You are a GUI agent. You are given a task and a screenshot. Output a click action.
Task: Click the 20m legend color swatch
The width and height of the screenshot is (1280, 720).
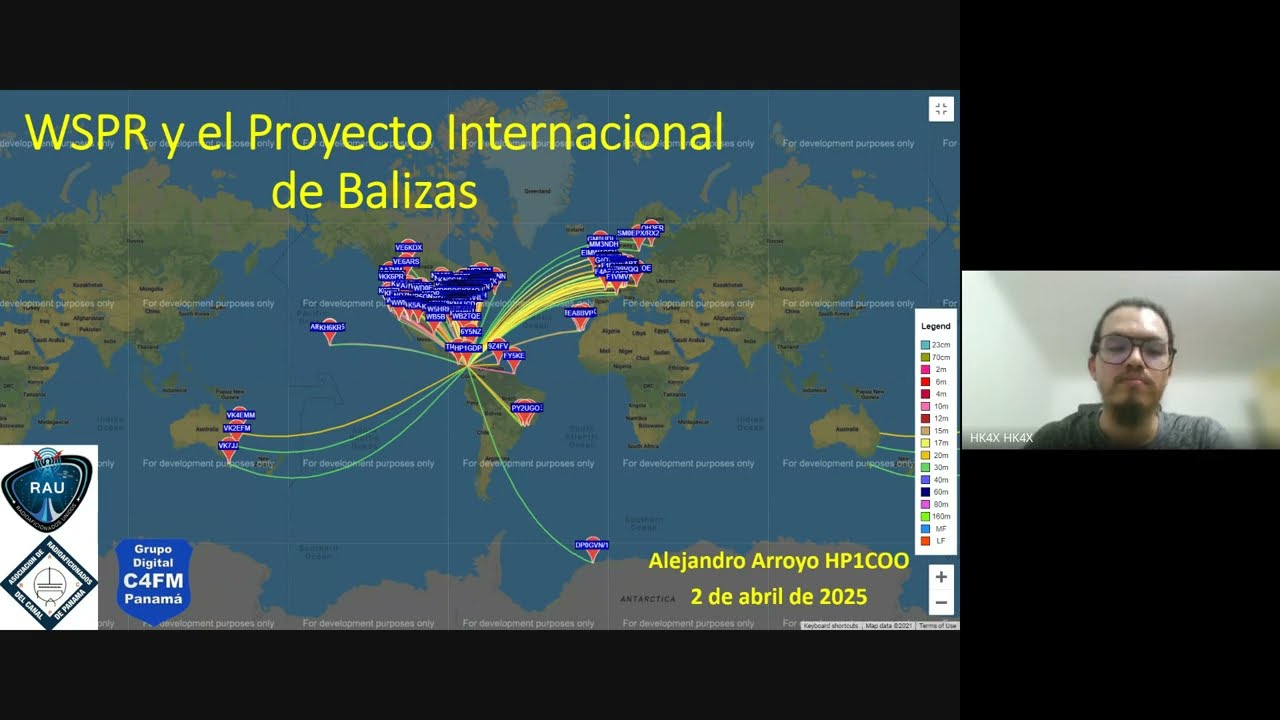click(926, 455)
